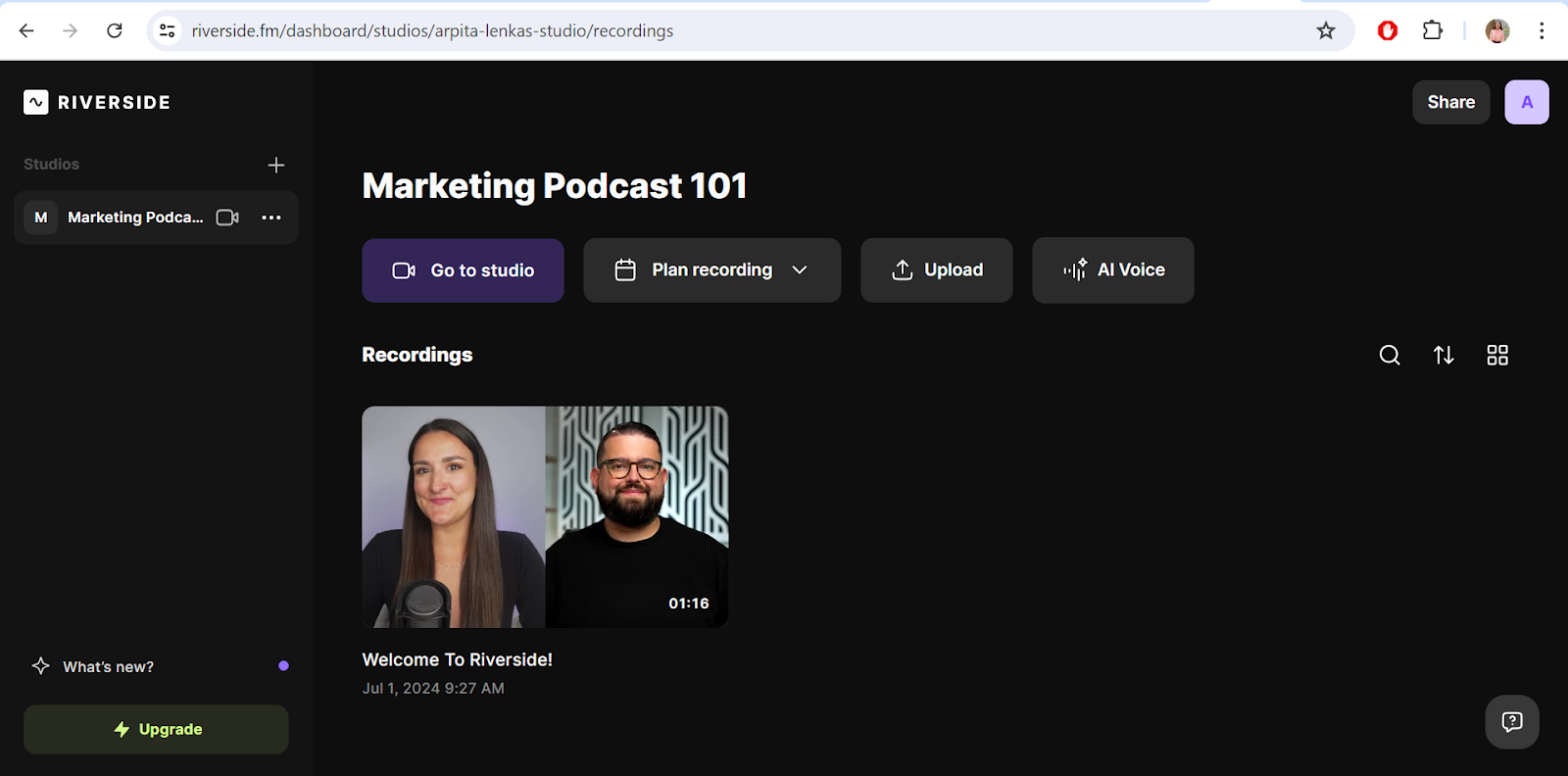The width and height of the screenshot is (1568, 776).
Task: Click the browser address bar URL
Action: (x=432, y=31)
